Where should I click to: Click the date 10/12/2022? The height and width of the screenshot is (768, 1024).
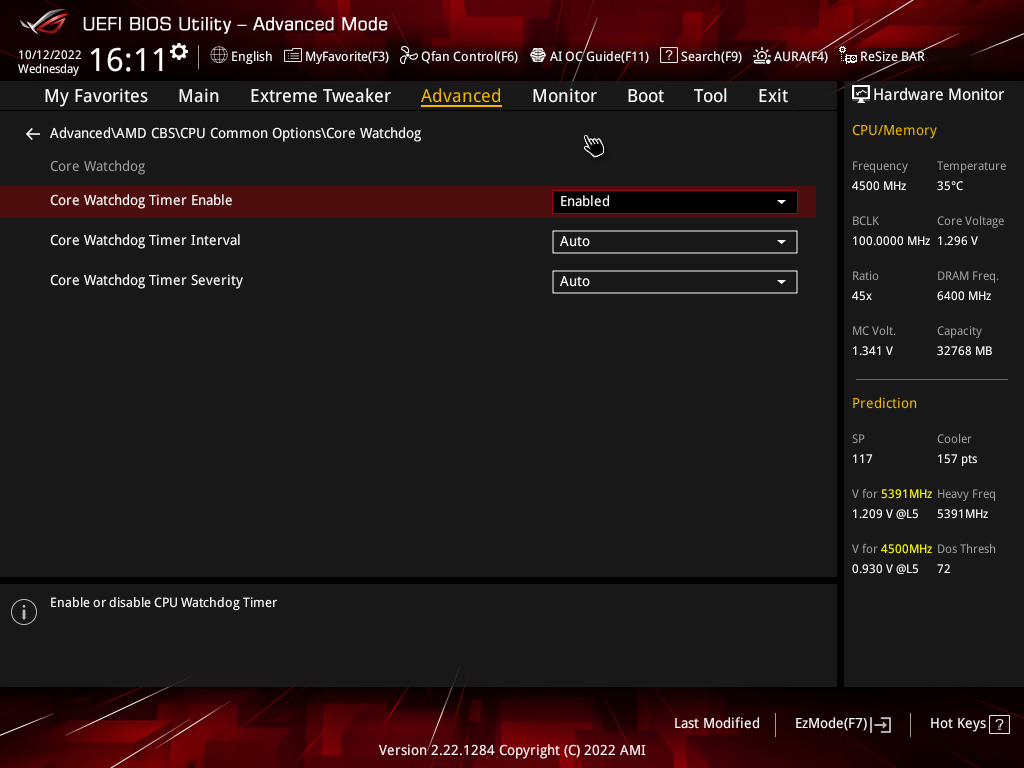tap(50, 55)
